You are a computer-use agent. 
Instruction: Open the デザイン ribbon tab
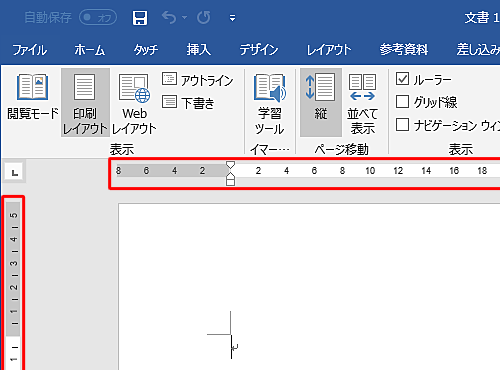click(x=259, y=50)
